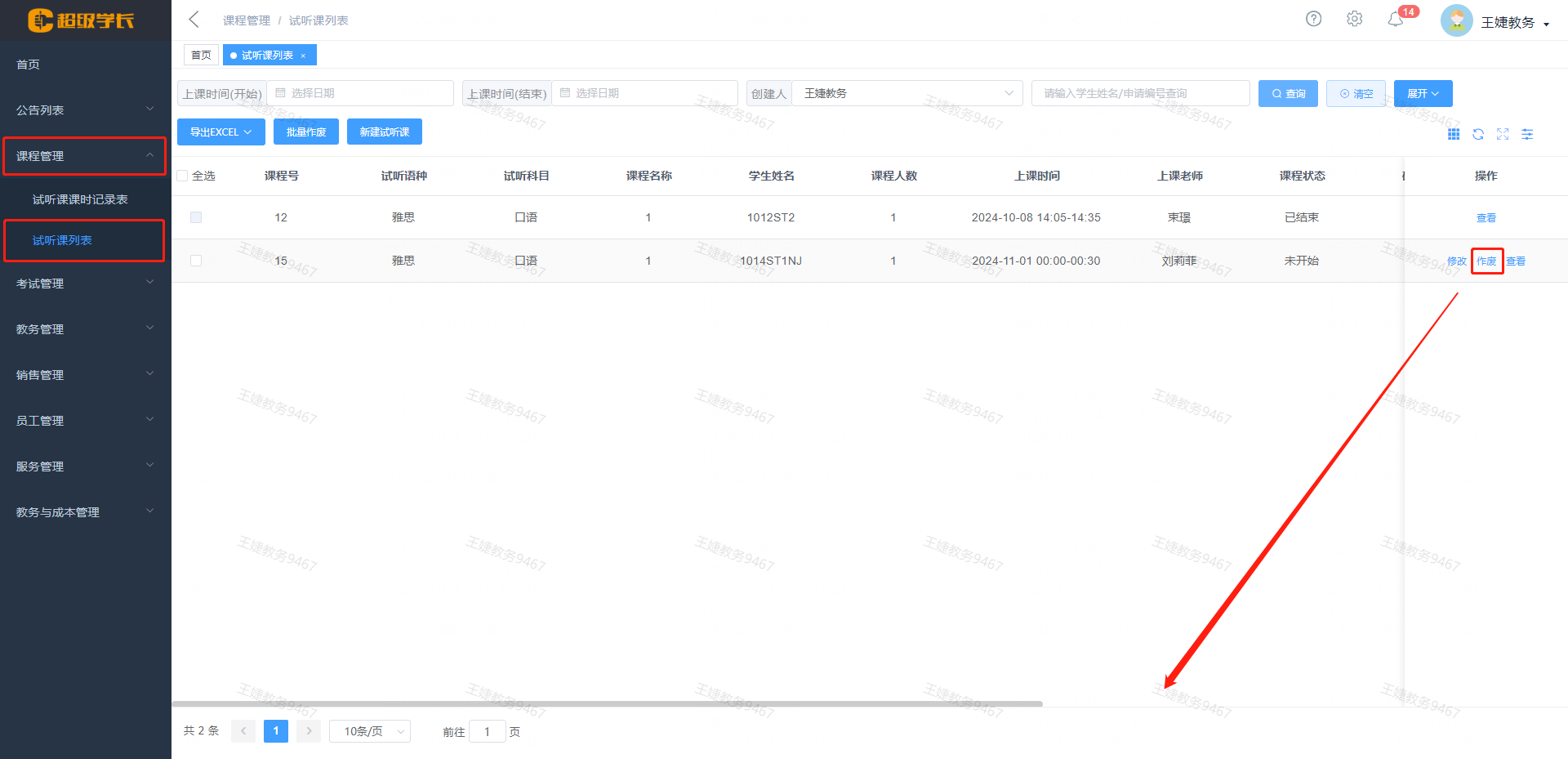
Task: Expand the 导出EXCEL dropdown button
Action: pos(220,132)
